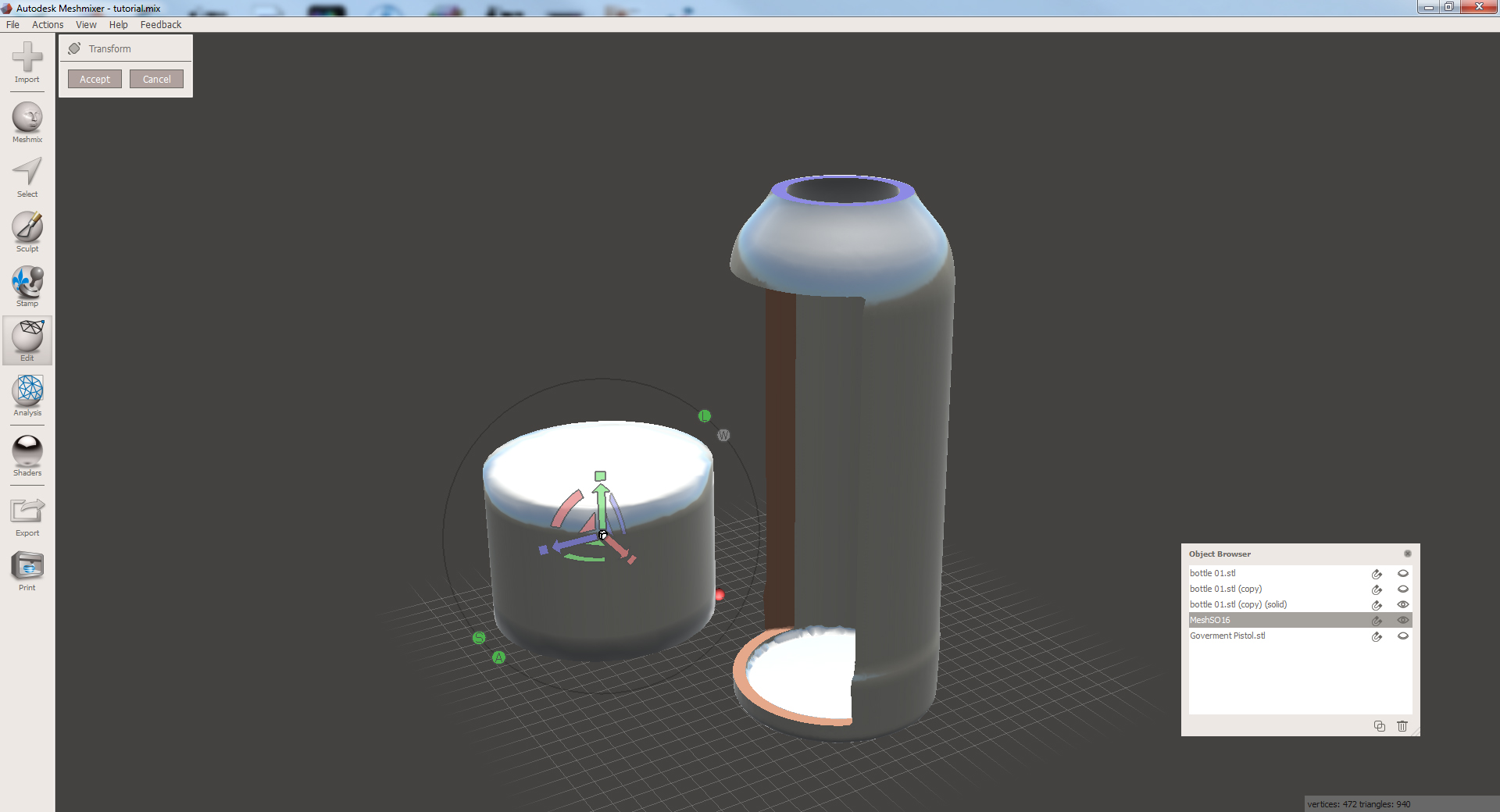Activate the Select tool
The width and height of the screenshot is (1500, 812).
pyautogui.click(x=27, y=178)
